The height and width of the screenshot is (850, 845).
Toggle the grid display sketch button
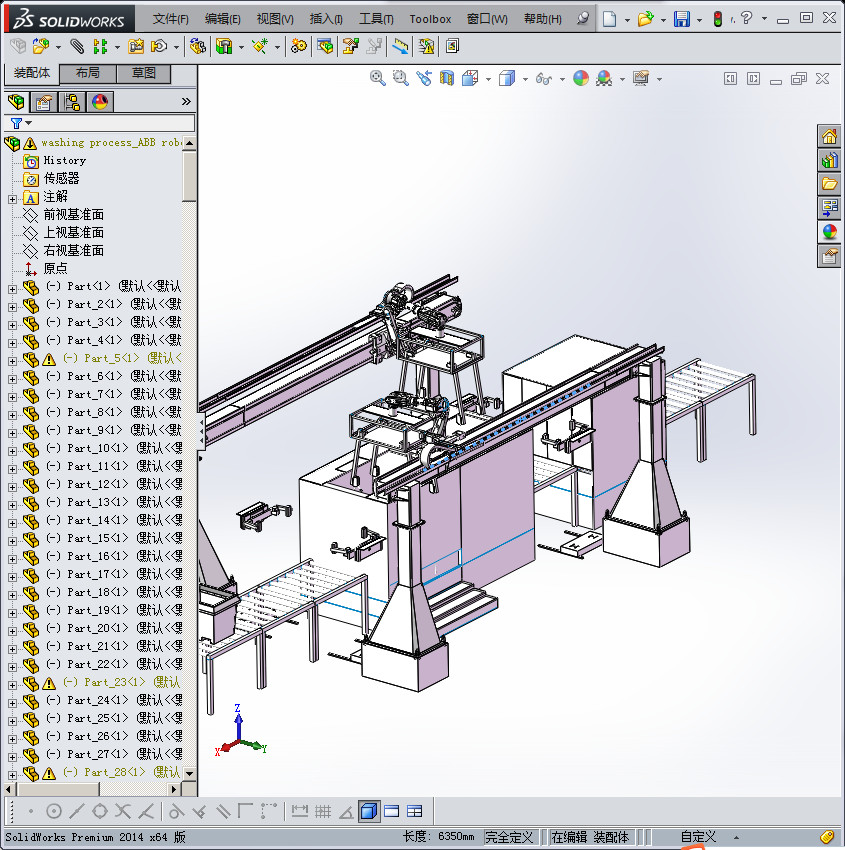click(322, 811)
